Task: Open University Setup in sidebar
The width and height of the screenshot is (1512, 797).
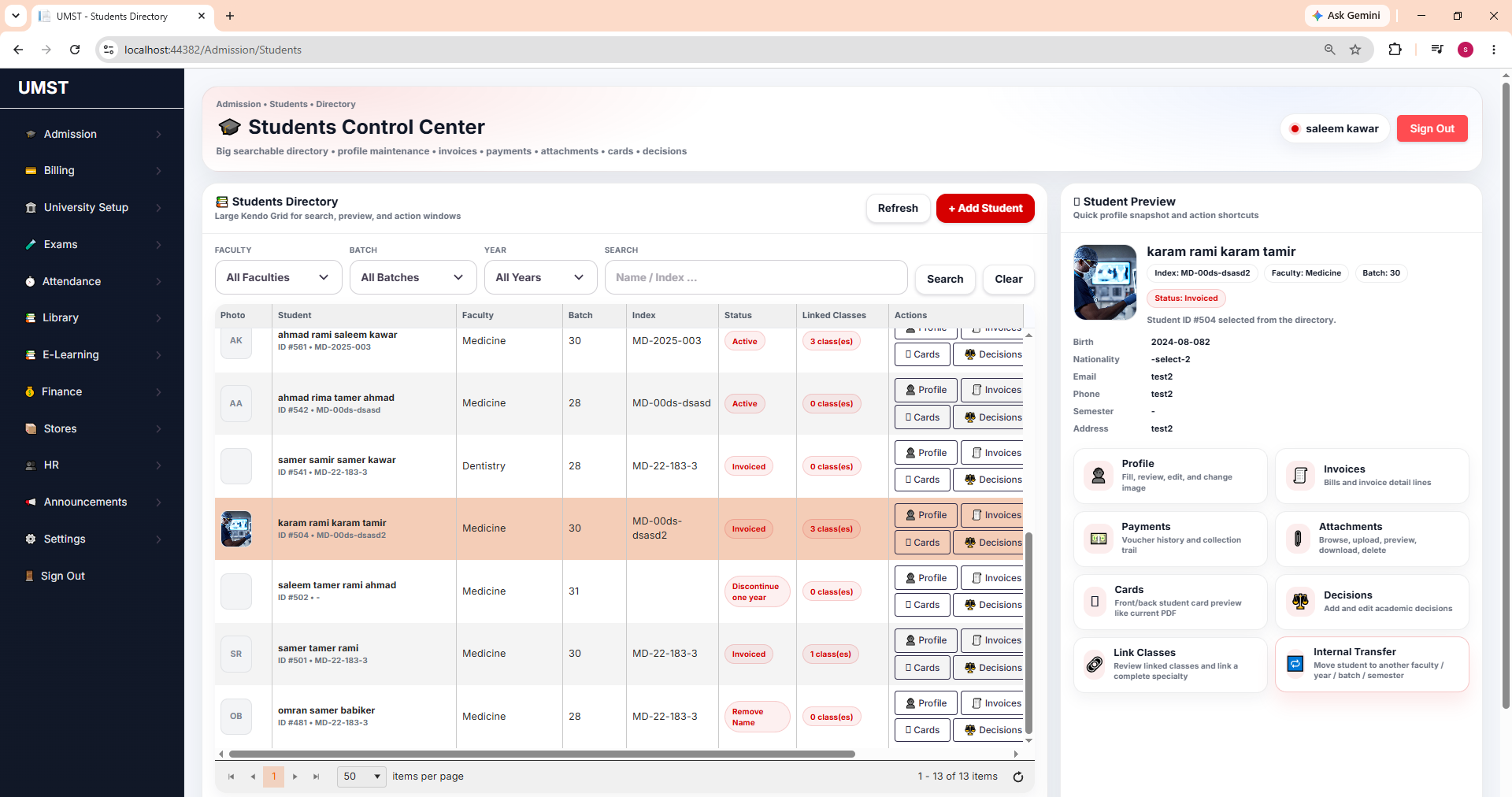Action: click(x=92, y=208)
